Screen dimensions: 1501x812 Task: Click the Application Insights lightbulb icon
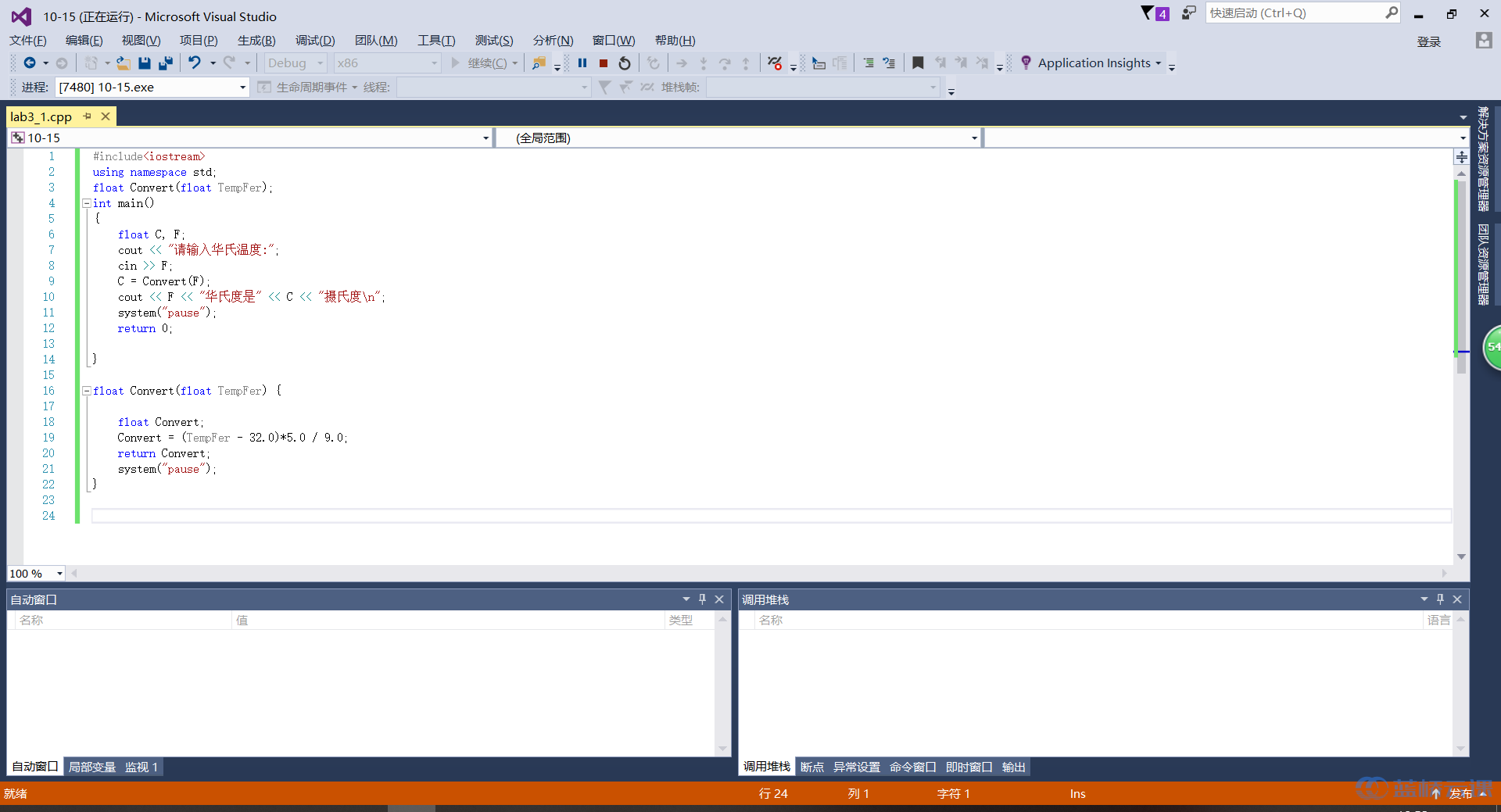click(1026, 63)
